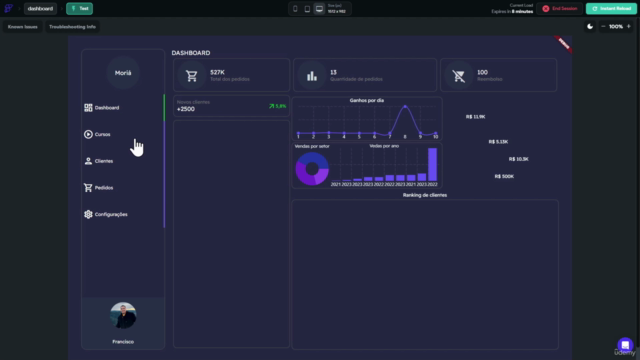This screenshot has width=640, height=360.
Task: Click the Vendas por setor donut chart
Action: click(312, 169)
